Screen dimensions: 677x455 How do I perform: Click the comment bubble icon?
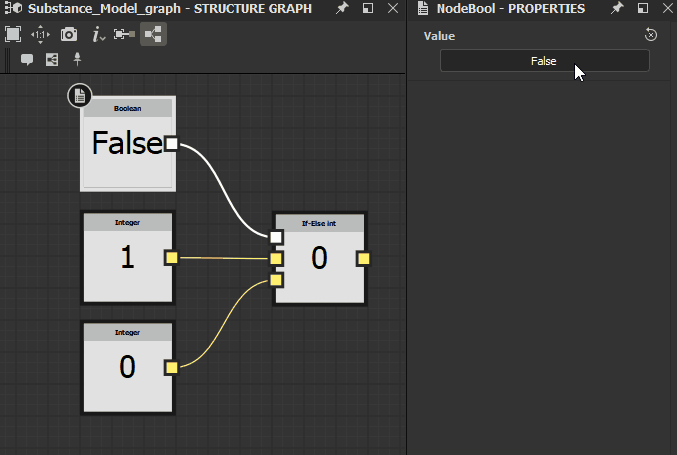pyautogui.click(x=27, y=59)
